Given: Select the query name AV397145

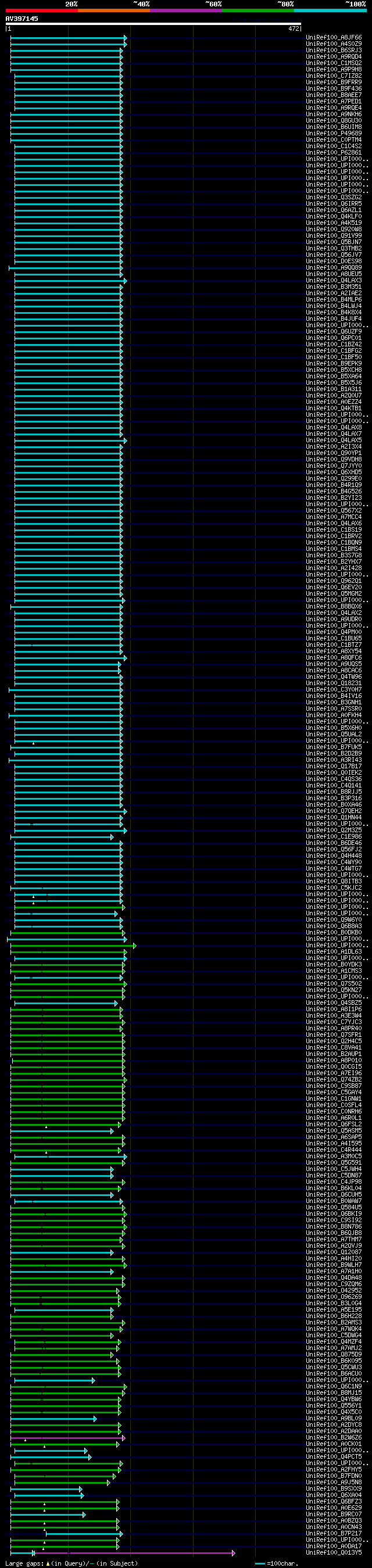Looking at the screenshot, I should tap(22, 18).
